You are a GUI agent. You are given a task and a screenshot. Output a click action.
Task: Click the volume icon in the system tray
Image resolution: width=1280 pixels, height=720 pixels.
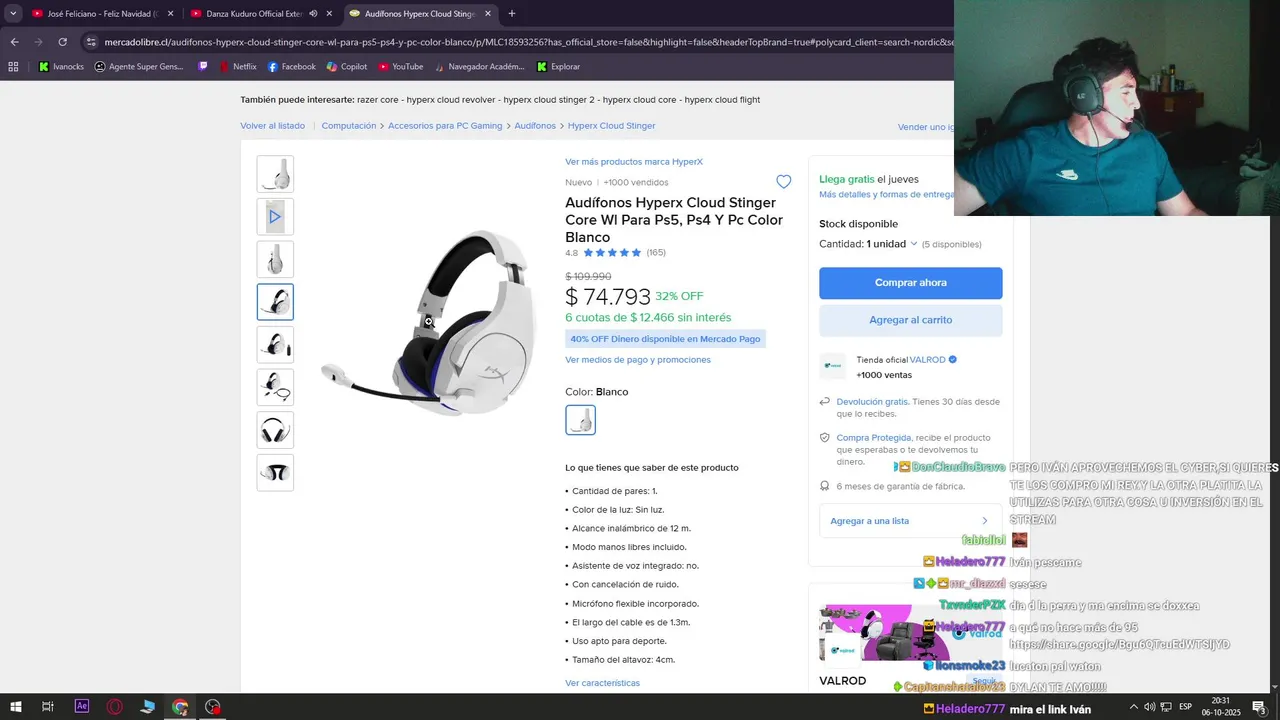pos(1149,707)
